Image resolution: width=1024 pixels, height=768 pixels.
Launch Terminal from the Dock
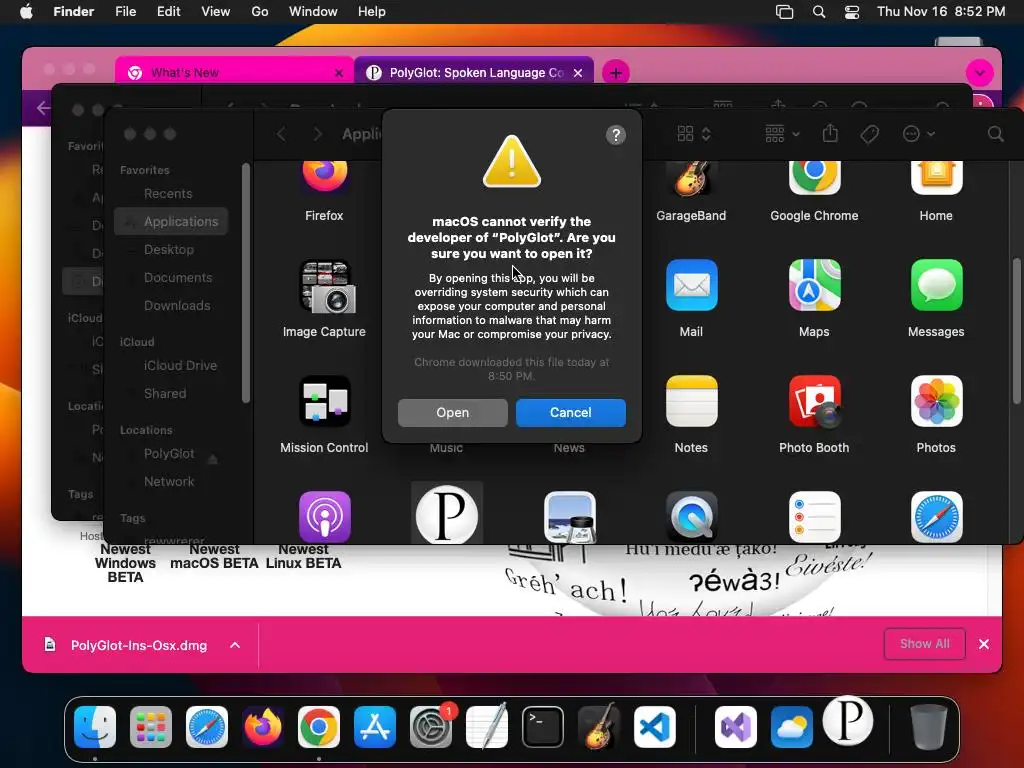[x=543, y=727]
